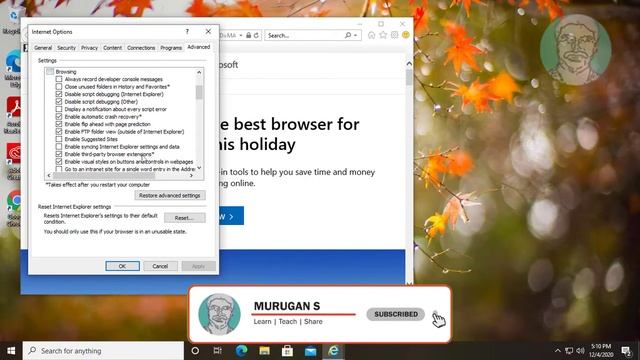Click the volume icon in the system tray
The image size is (640, 360).
pos(580,351)
